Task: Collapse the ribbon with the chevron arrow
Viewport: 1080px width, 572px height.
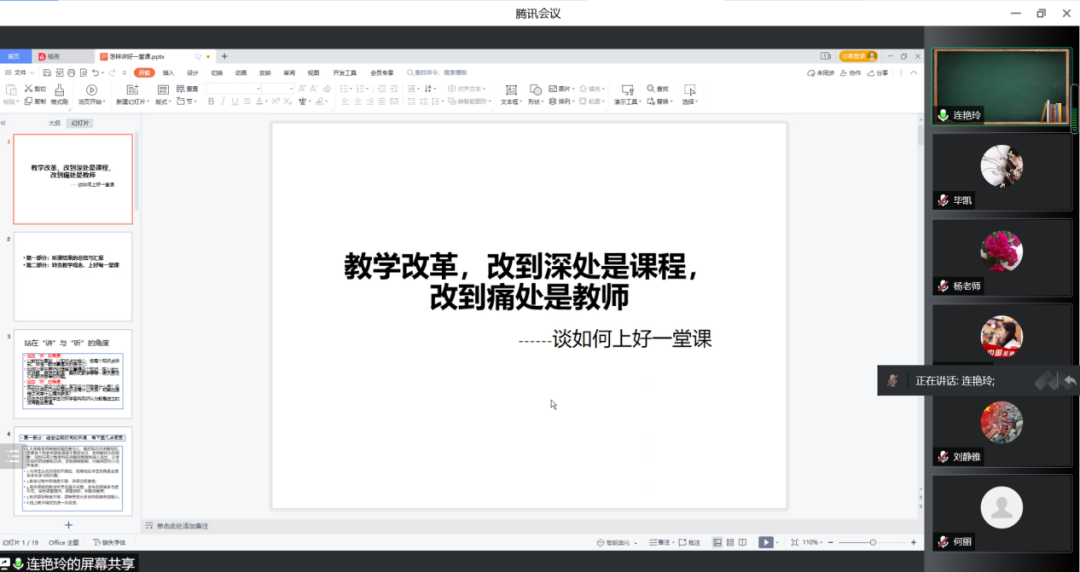Action: click(x=914, y=73)
